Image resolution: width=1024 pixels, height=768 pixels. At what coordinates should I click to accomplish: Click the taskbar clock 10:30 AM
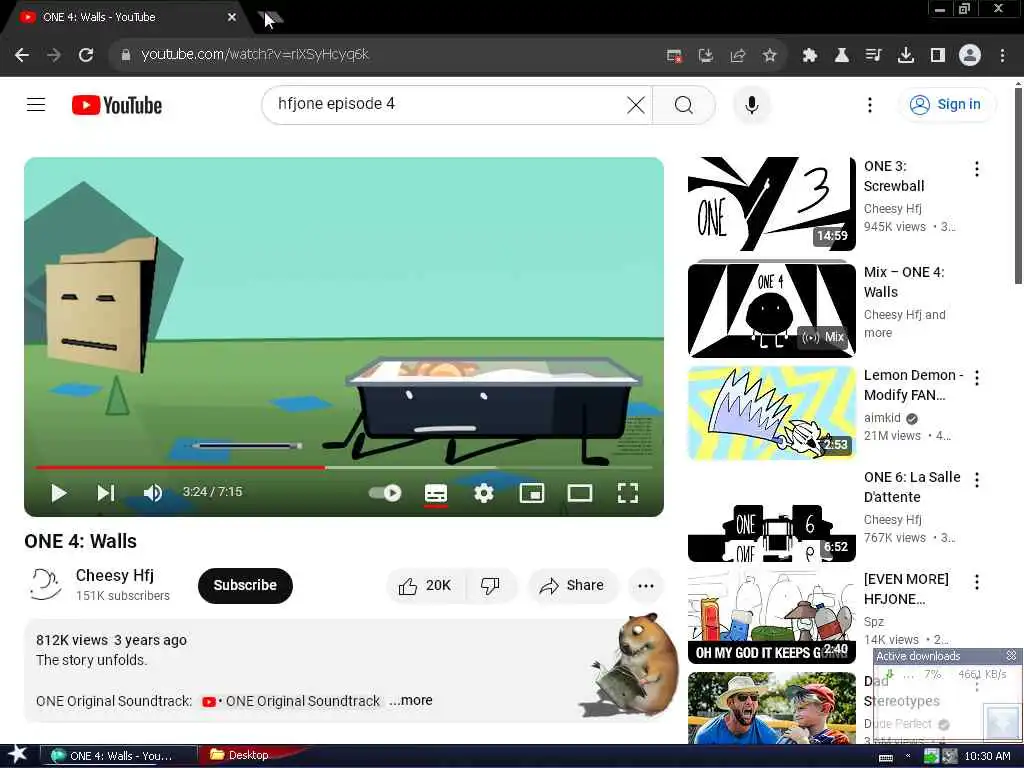coord(987,756)
